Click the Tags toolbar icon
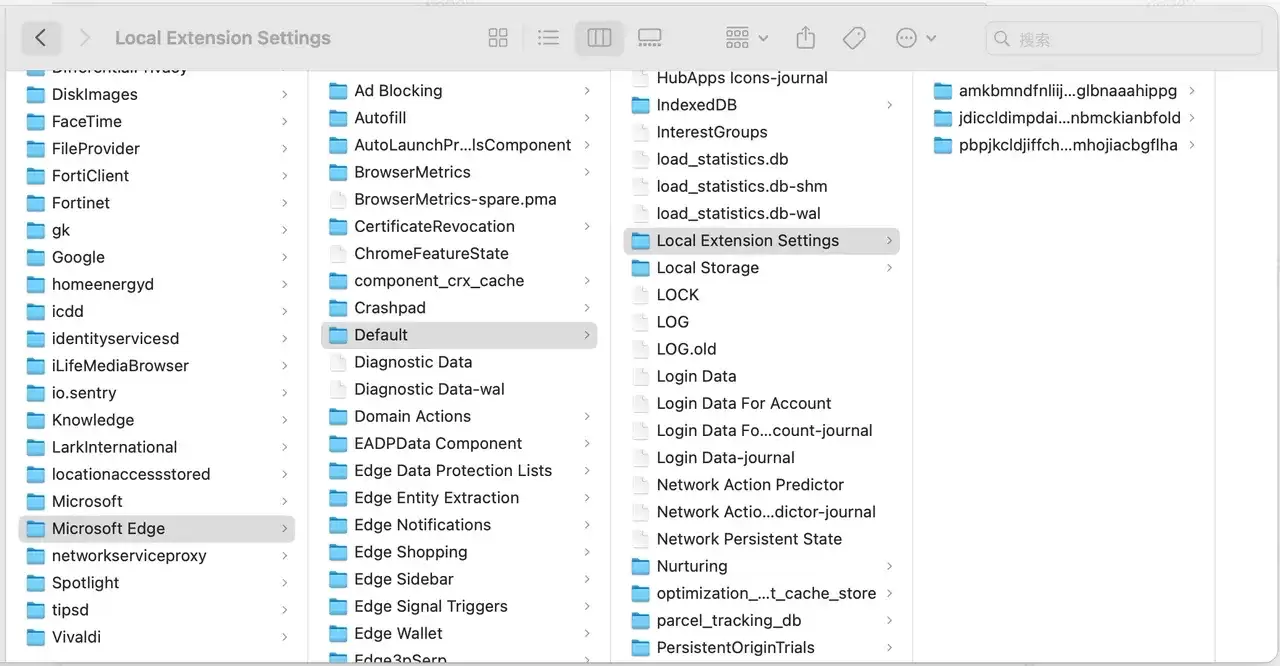Screen dimensions: 1280x666 [x=854, y=38]
